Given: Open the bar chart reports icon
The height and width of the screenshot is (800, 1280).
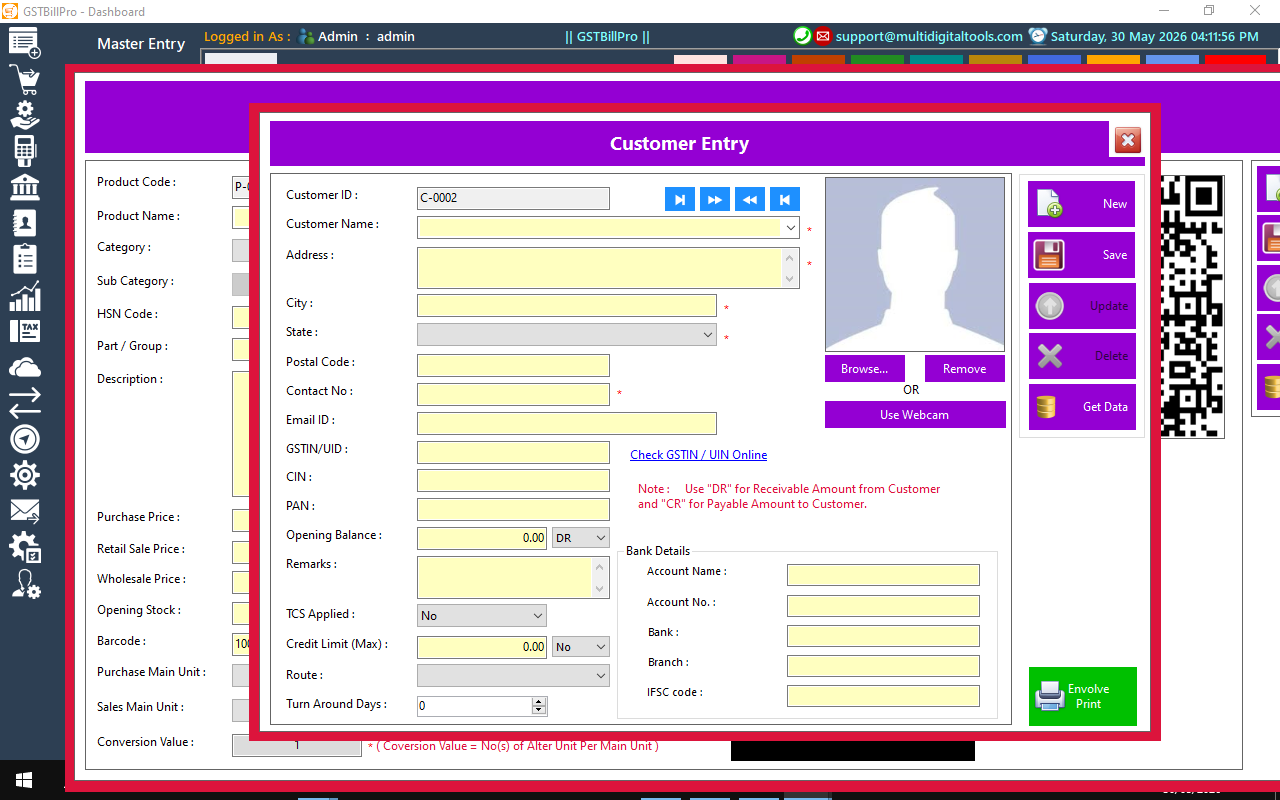Looking at the screenshot, I should tap(25, 296).
